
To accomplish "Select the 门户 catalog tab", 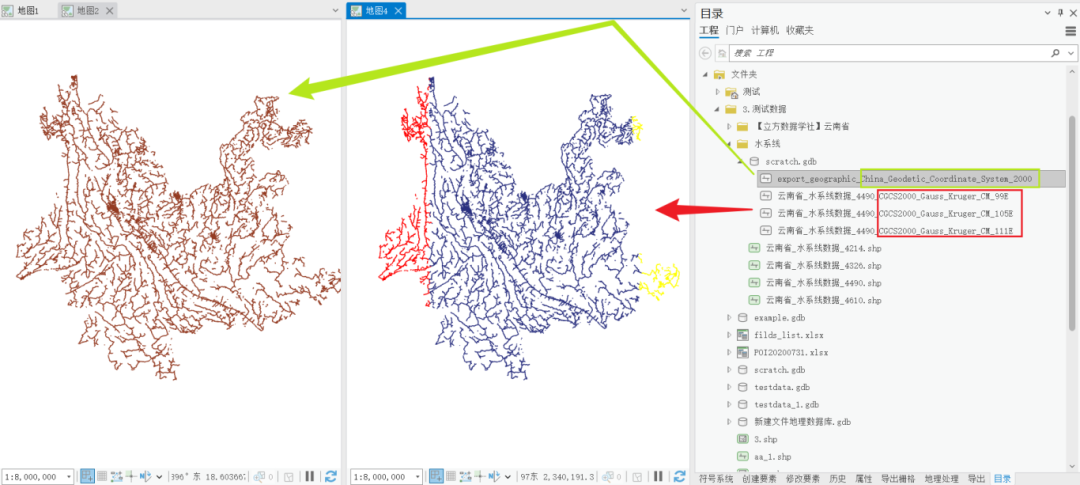I will click(x=734, y=30).
